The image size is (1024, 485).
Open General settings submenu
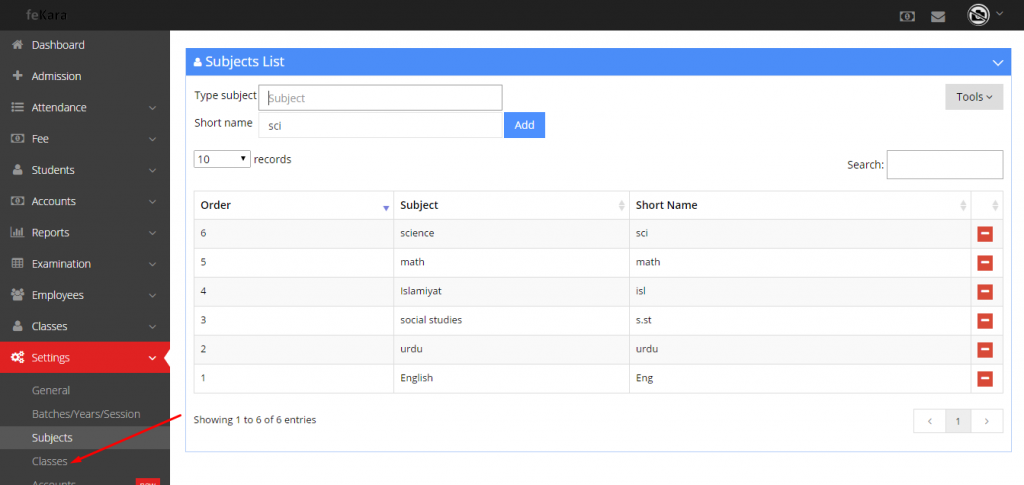51,390
